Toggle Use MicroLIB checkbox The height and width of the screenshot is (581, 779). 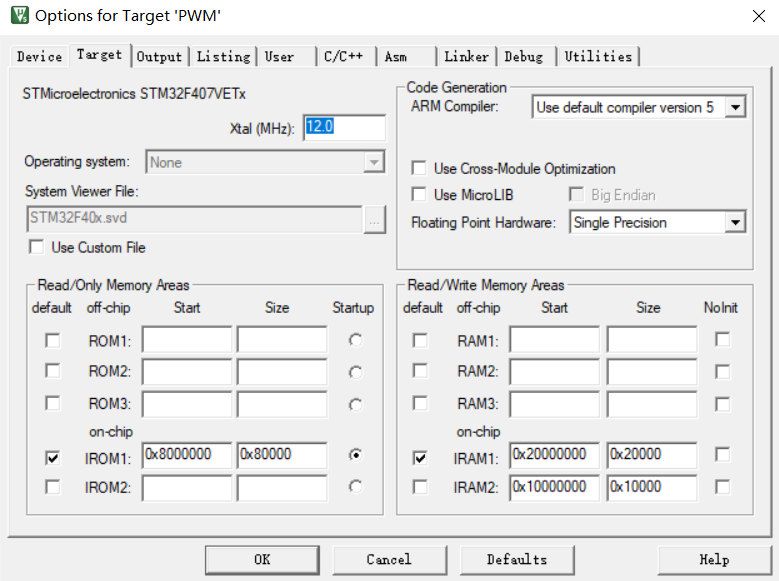(x=419, y=194)
